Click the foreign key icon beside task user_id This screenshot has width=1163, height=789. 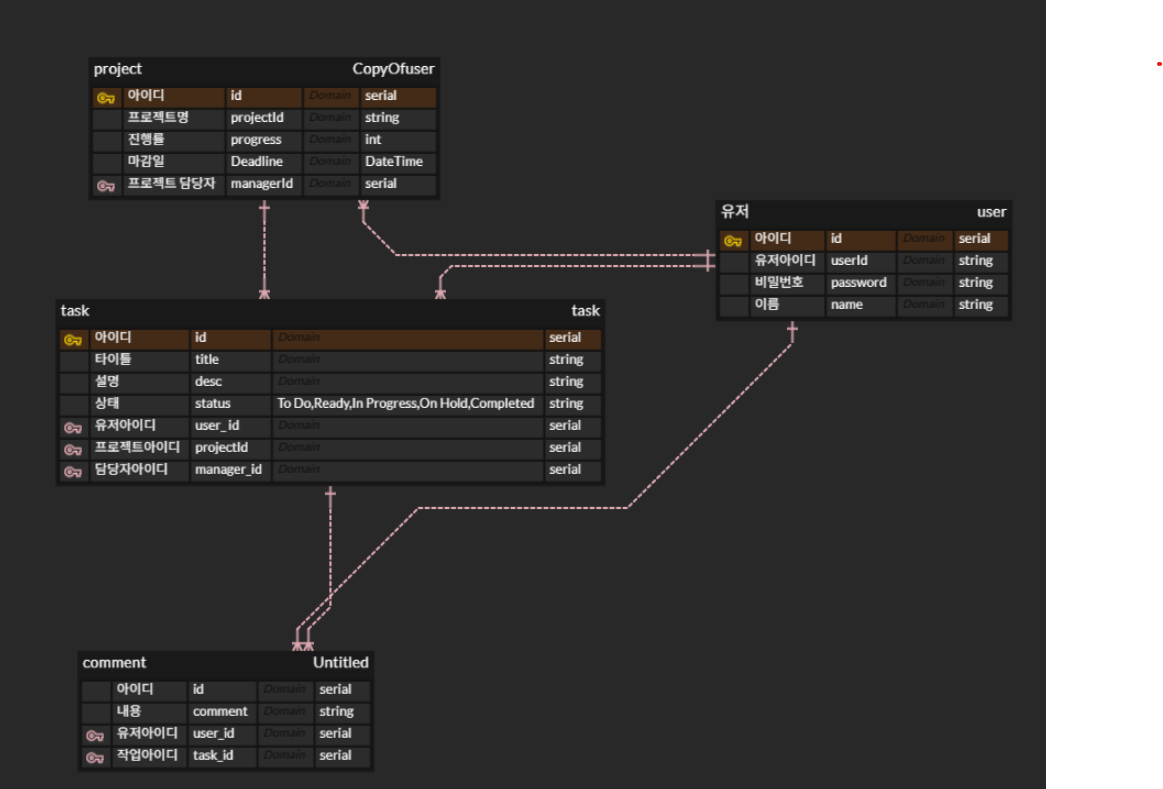click(73, 428)
